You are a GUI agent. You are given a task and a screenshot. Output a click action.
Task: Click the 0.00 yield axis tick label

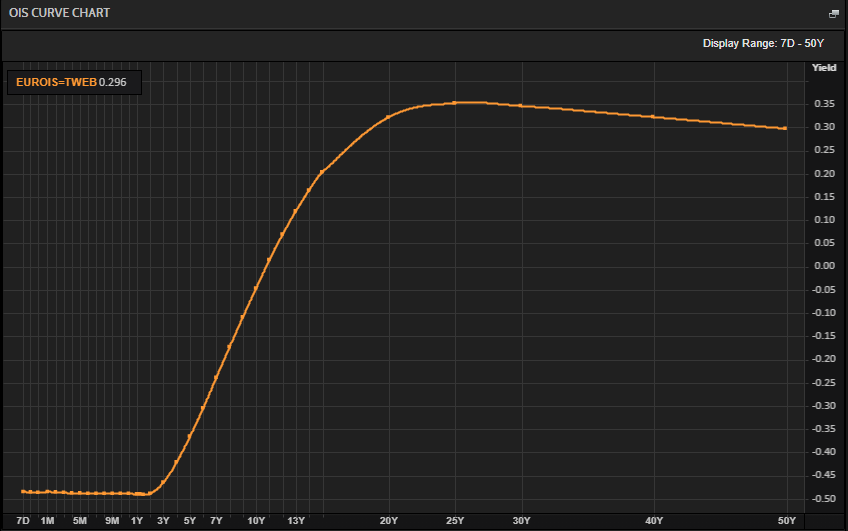click(824, 266)
